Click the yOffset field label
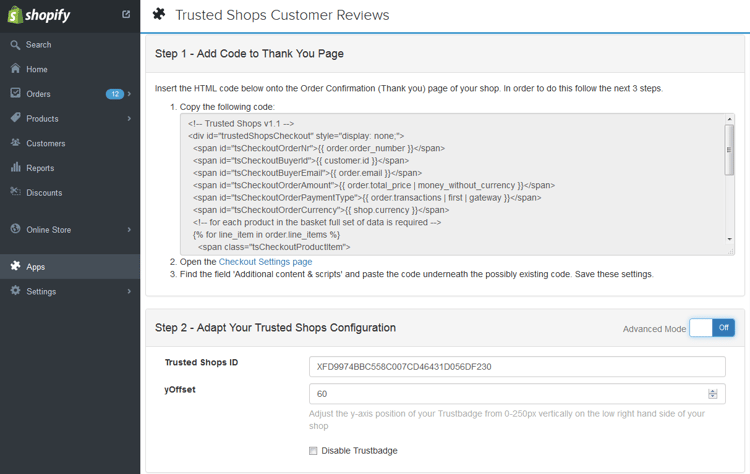The width and height of the screenshot is (750, 474). [x=180, y=389]
